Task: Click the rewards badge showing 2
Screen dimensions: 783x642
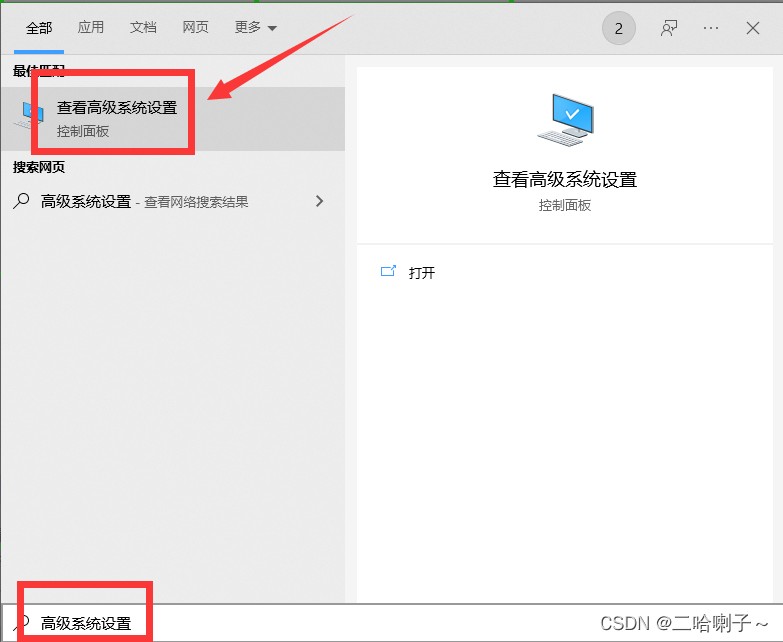Action: (x=619, y=28)
